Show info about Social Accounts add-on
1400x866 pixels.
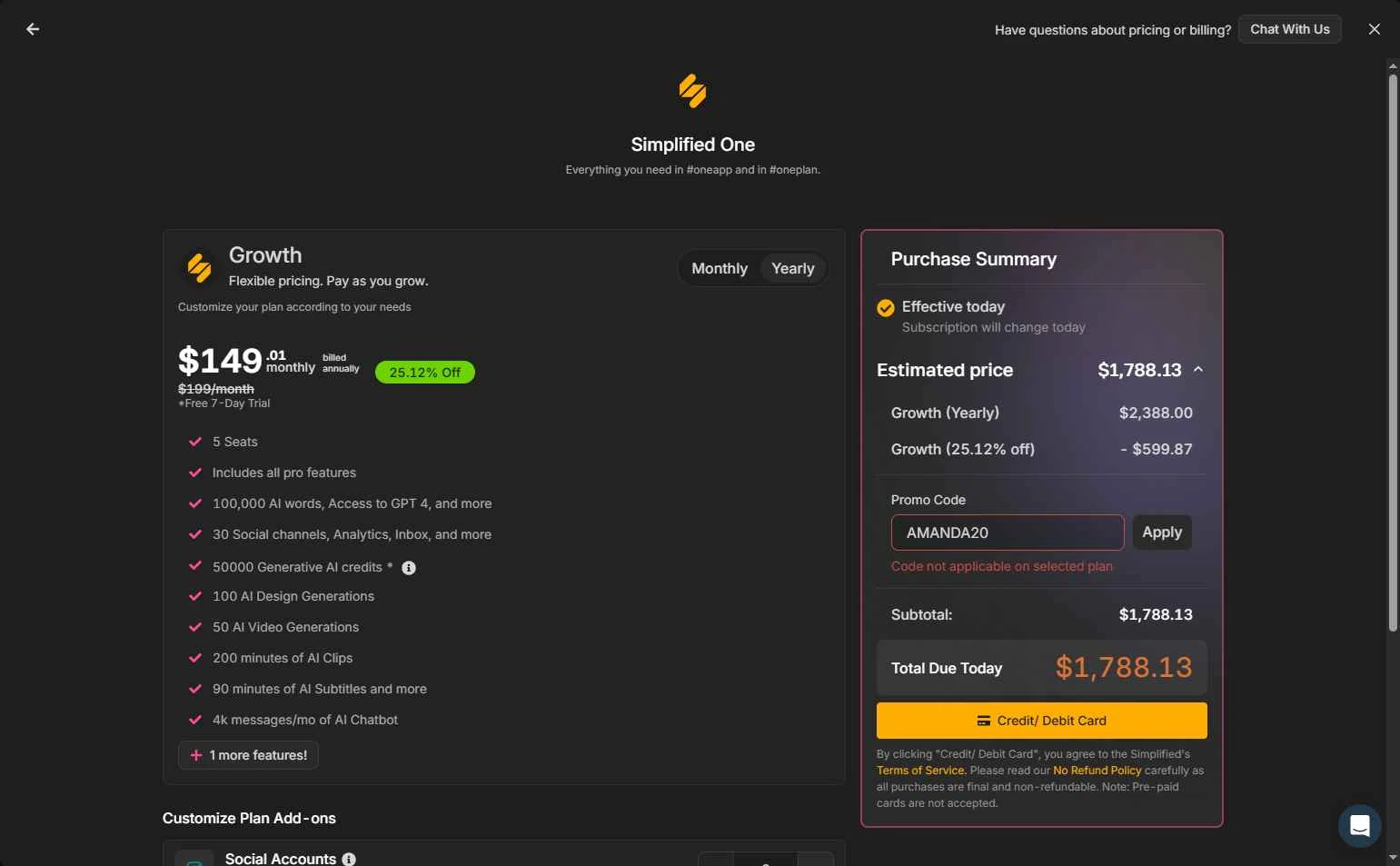tap(349, 859)
